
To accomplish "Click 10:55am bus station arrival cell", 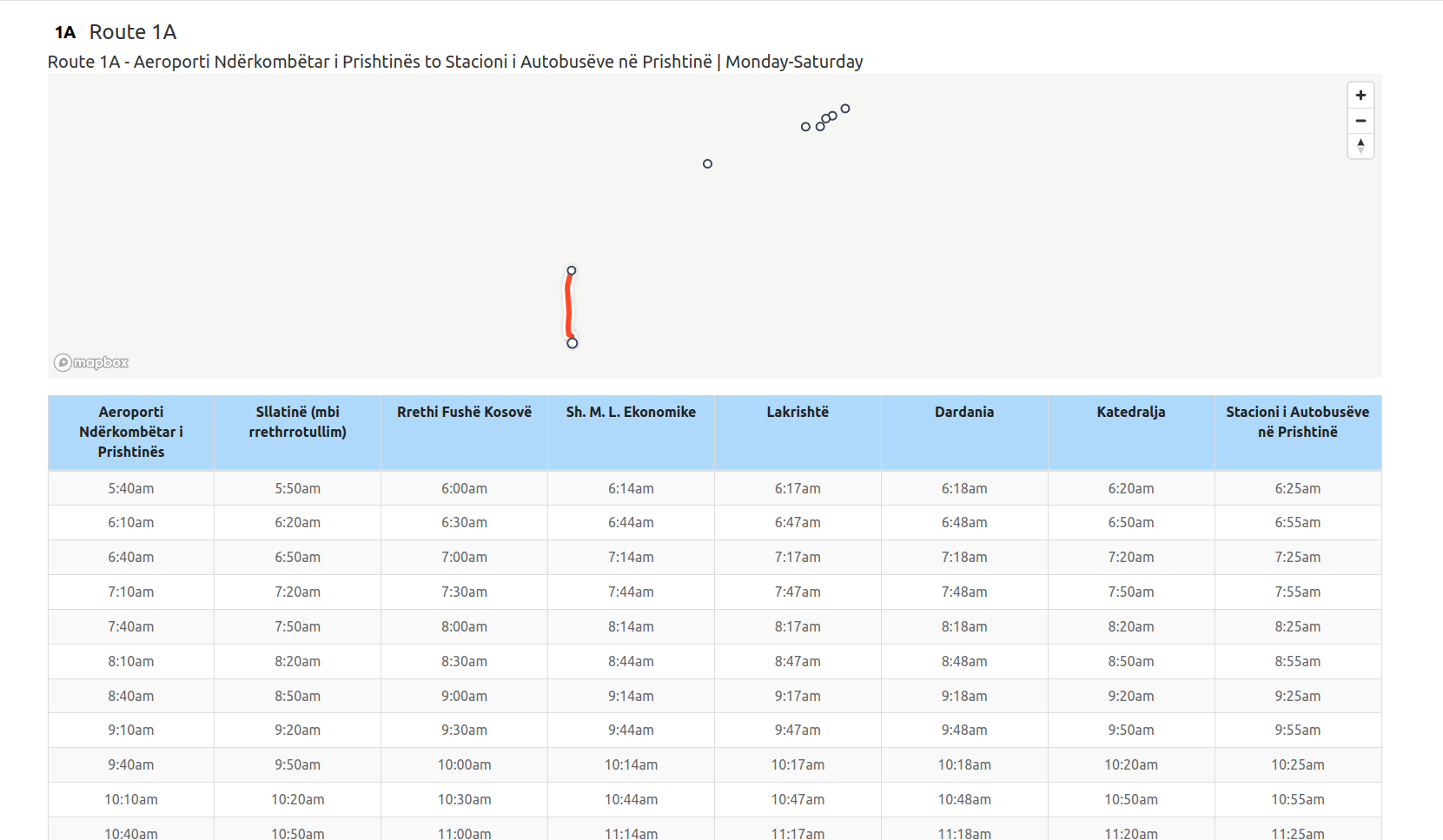I will [x=1298, y=800].
